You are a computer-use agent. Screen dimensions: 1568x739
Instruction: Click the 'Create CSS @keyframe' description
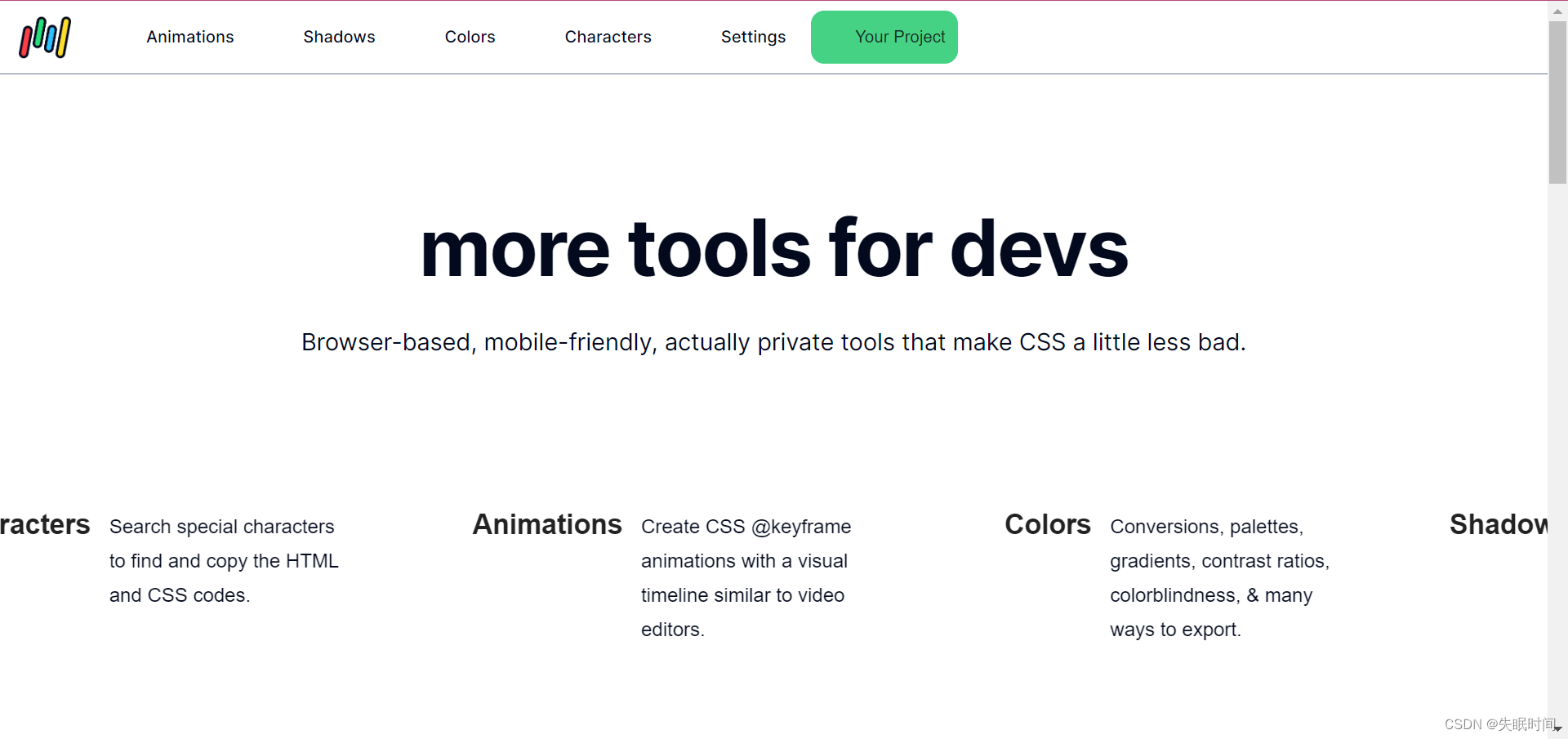(746, 578)
